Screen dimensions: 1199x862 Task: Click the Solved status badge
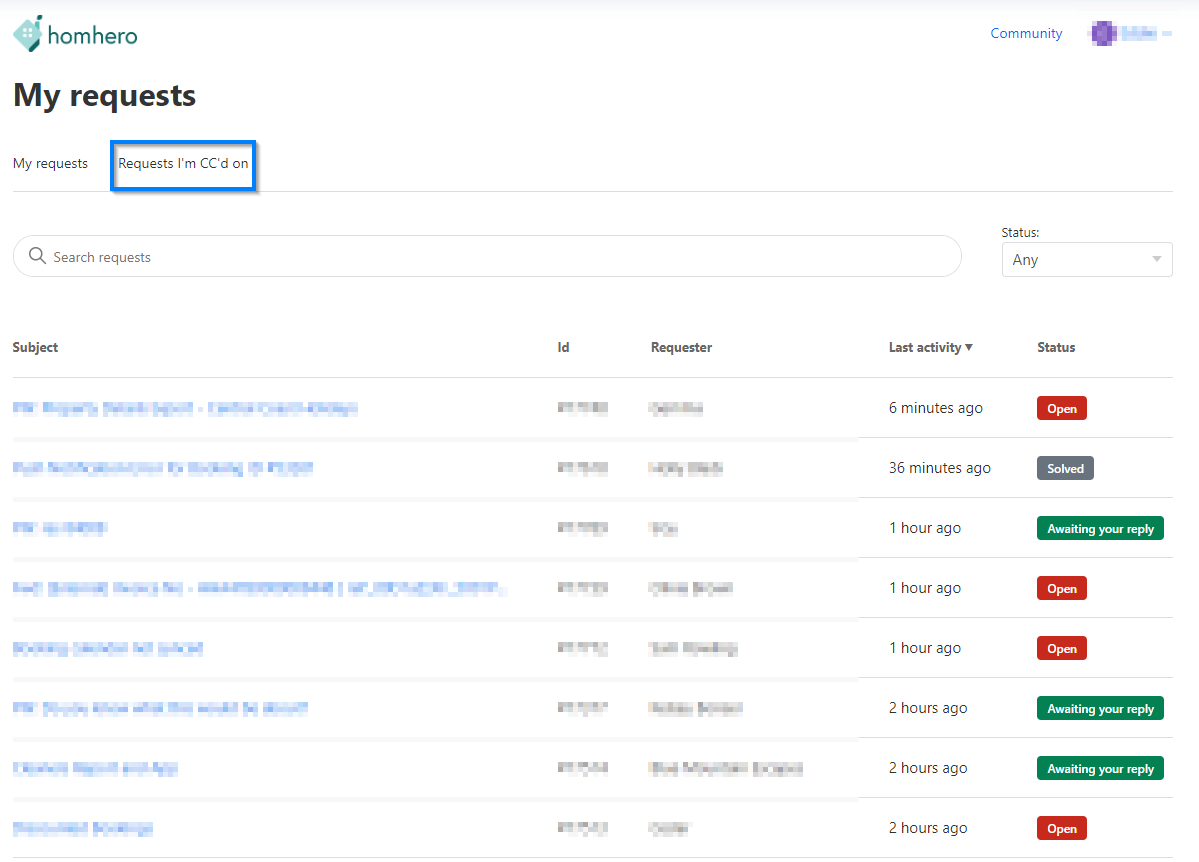click(1065, 468)
